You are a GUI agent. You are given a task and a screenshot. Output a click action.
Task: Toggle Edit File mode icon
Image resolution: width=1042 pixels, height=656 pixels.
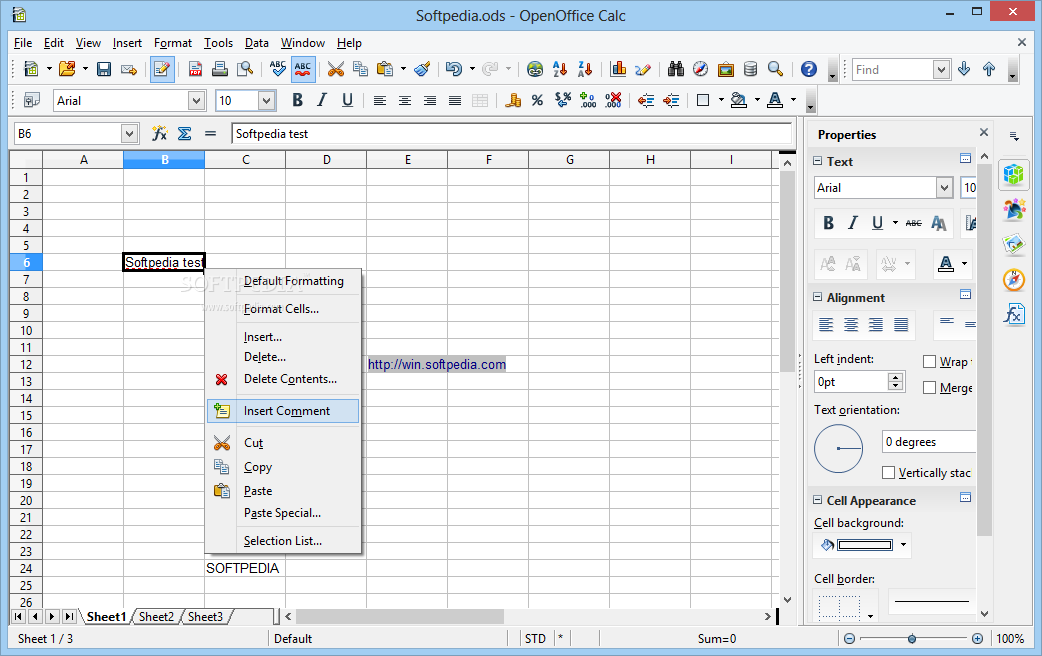(162, 69)
